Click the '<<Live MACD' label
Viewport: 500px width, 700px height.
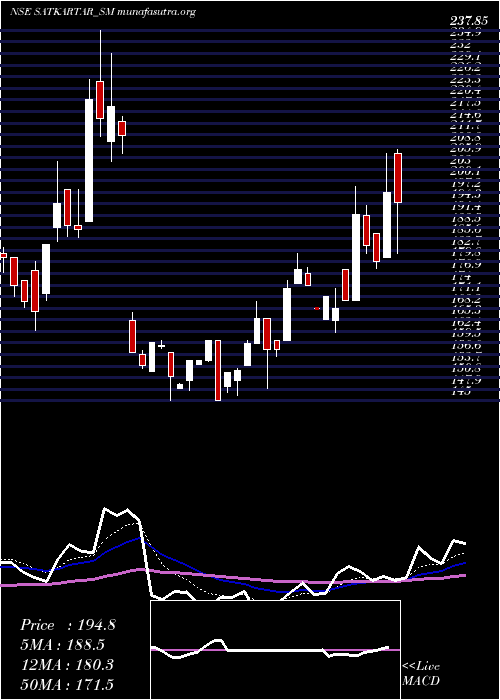pyautogui.click(x=421, y=674)
